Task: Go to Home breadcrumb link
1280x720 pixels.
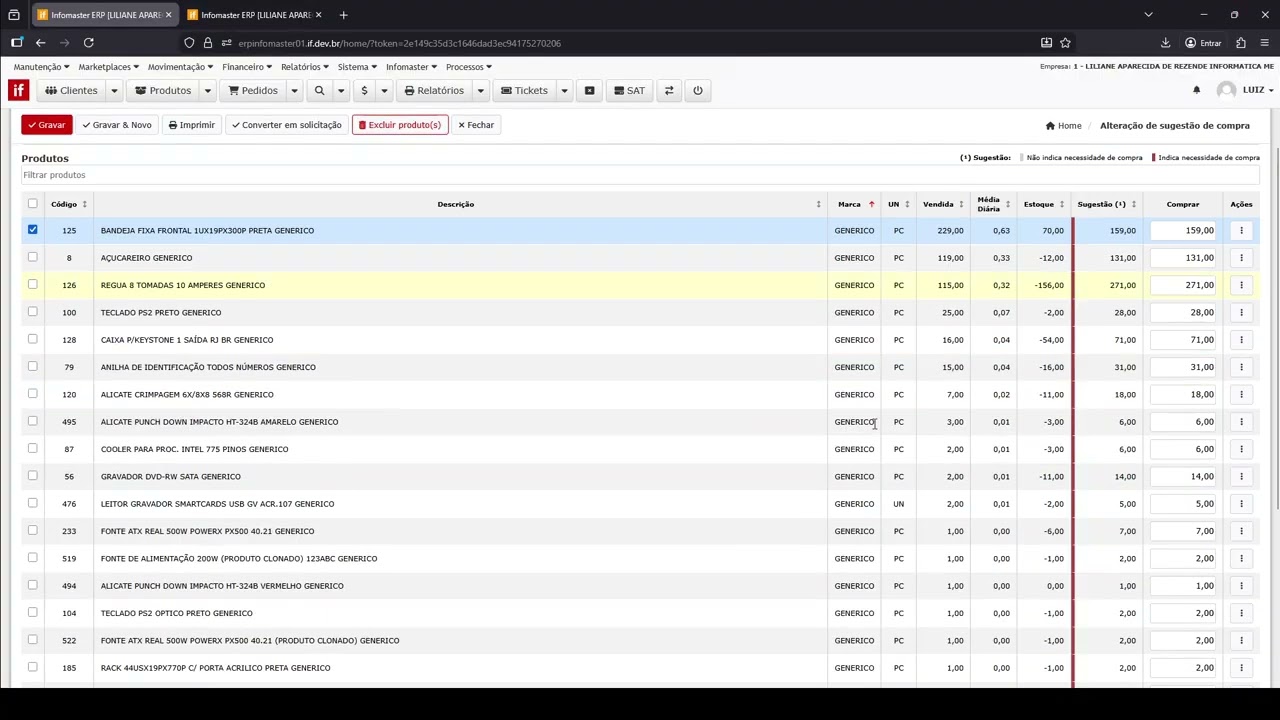Action: click(x=1064, y=126)
